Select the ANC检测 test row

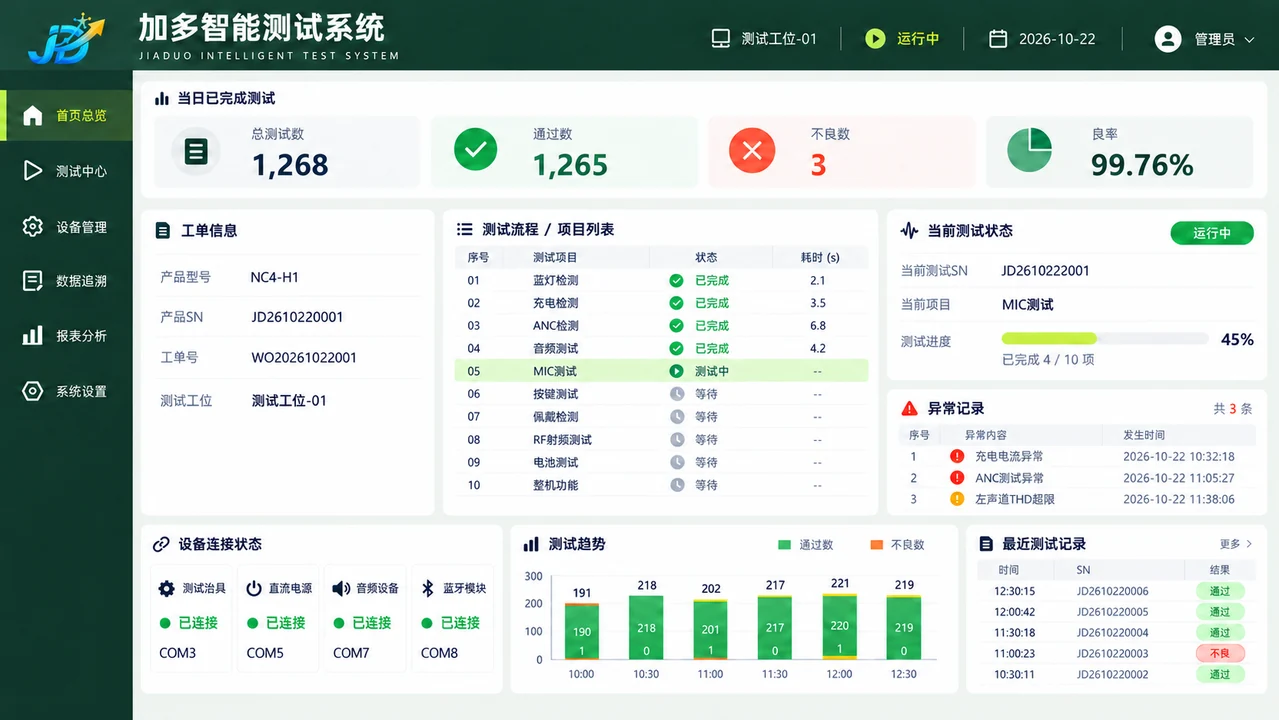pyautogui.click(x=661, y=325)
